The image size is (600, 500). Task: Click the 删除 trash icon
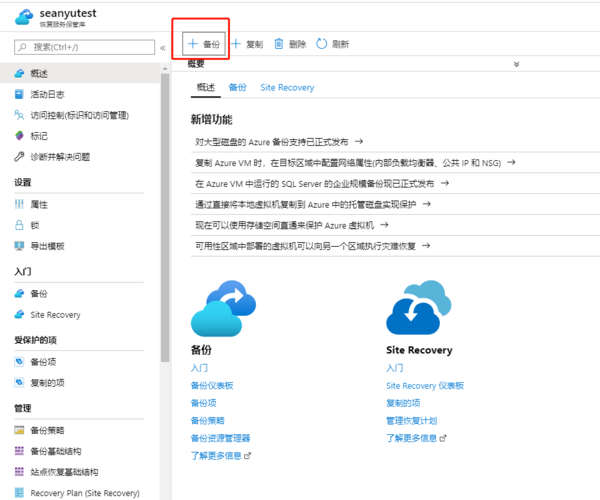tap(279, 44)
